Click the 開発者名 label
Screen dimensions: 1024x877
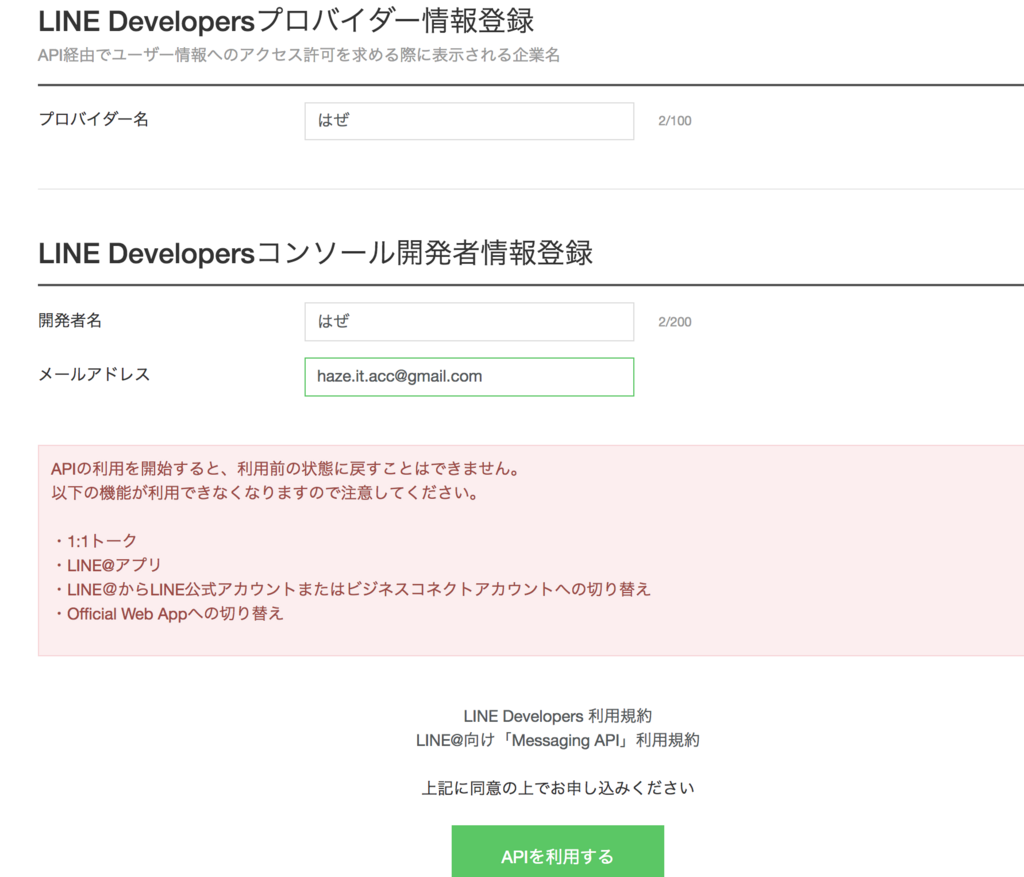tap(70, 320)
